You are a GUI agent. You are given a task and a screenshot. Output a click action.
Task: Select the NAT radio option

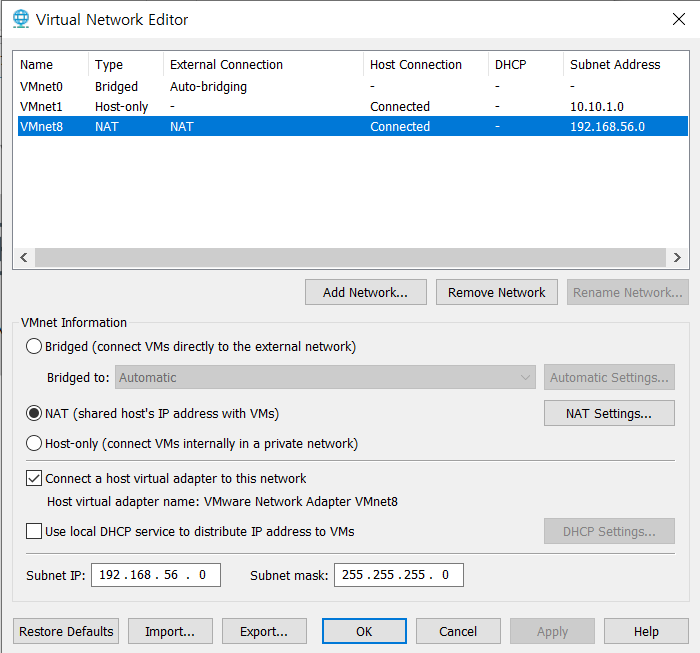point(34,413)
